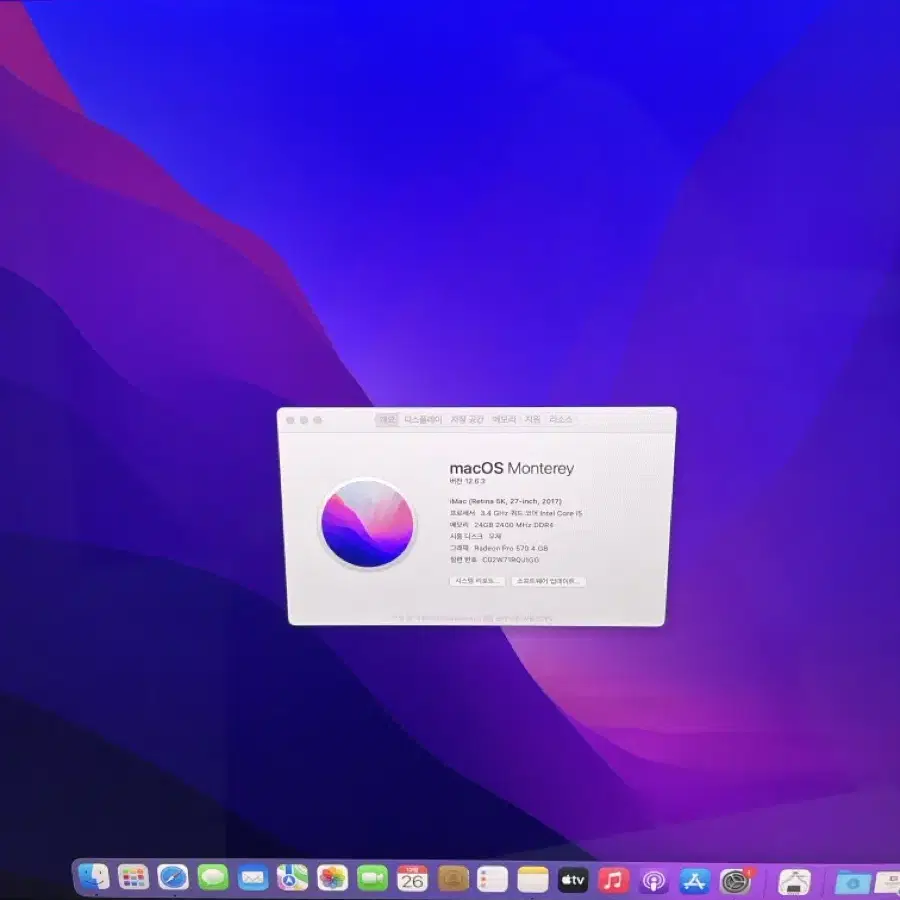Go to the 메모리 tab
Screen dimensions: 900x900
click(x=504, y=420)
